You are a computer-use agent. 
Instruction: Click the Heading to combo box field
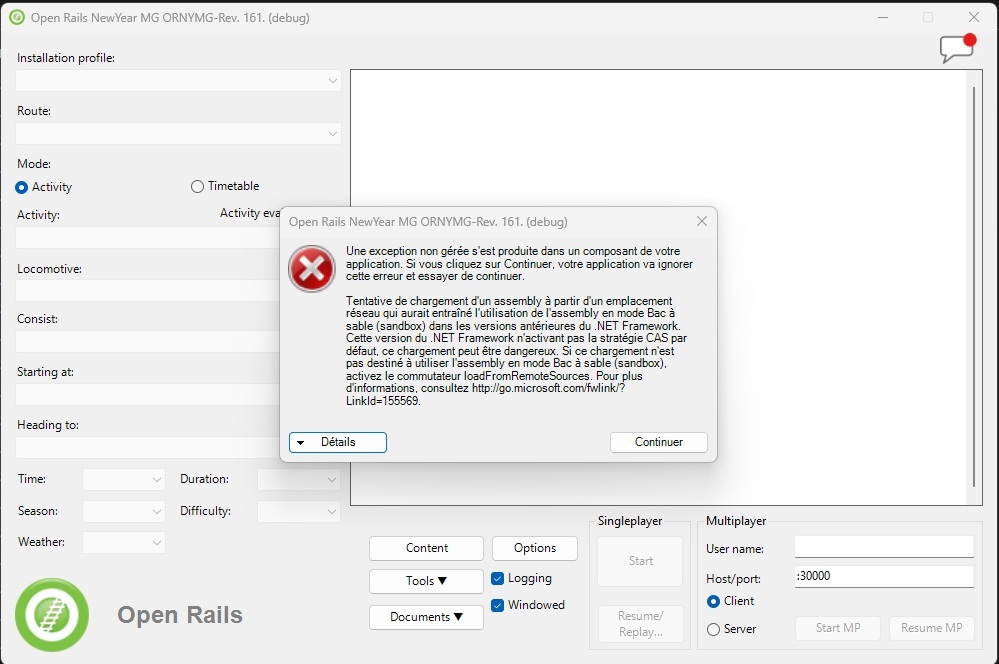(x=148, y=447)
